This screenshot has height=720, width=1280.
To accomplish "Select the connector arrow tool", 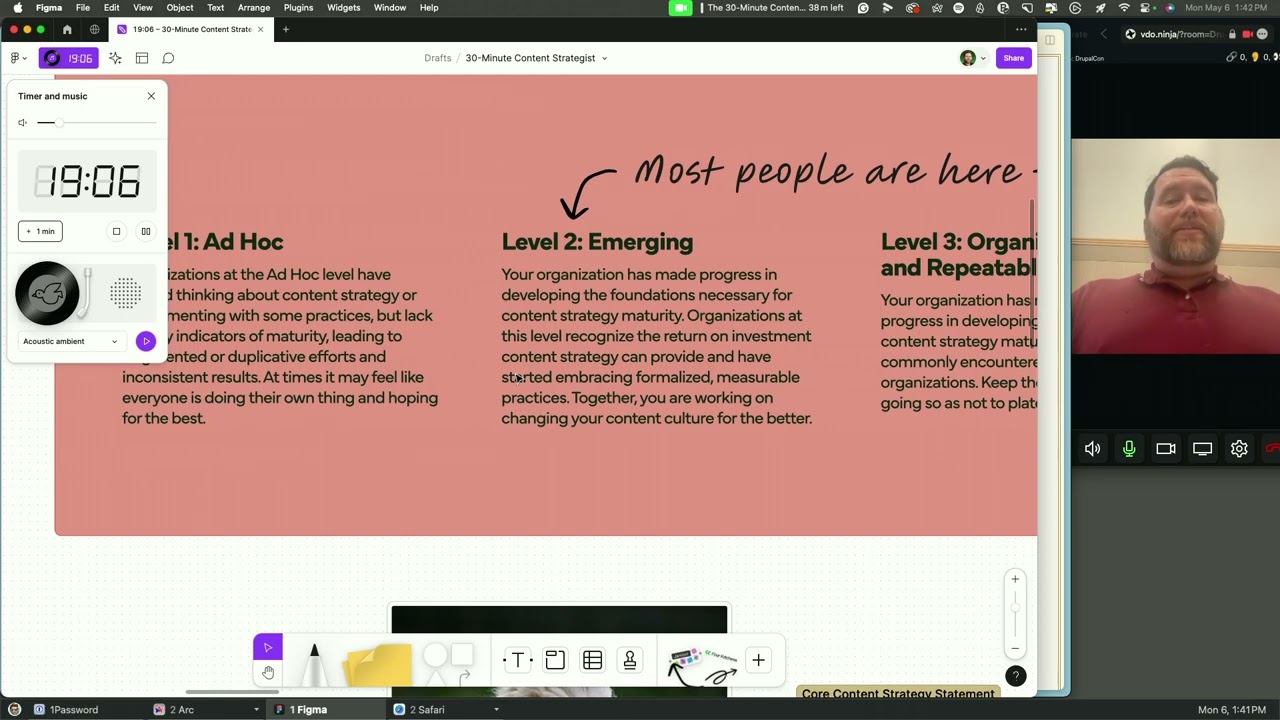I will 464,678.
